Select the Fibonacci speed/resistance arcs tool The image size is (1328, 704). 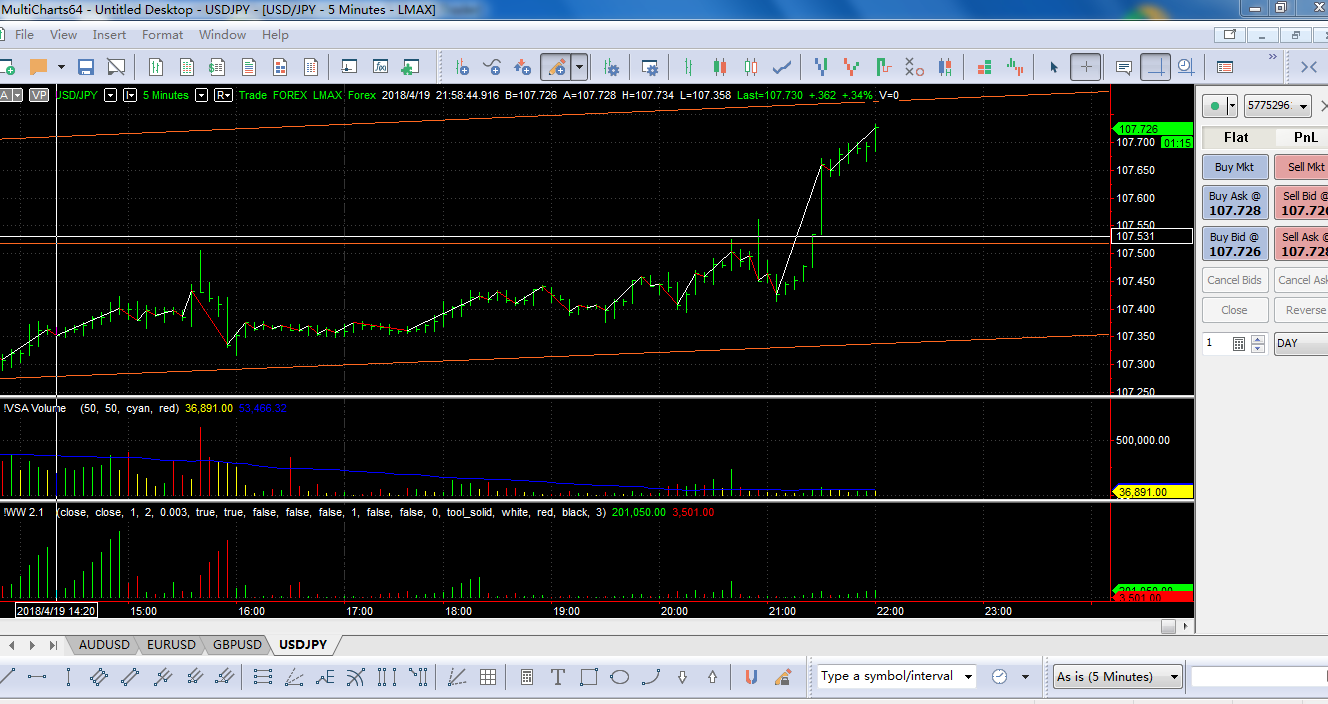point(355,677)
